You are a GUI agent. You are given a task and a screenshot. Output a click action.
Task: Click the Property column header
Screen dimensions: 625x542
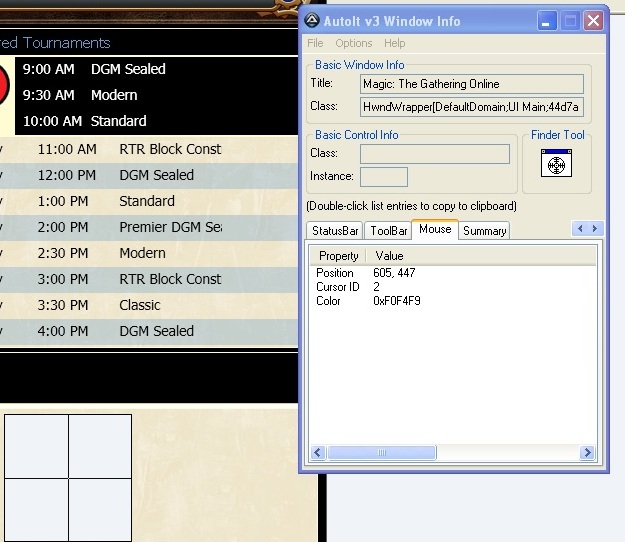338,256
